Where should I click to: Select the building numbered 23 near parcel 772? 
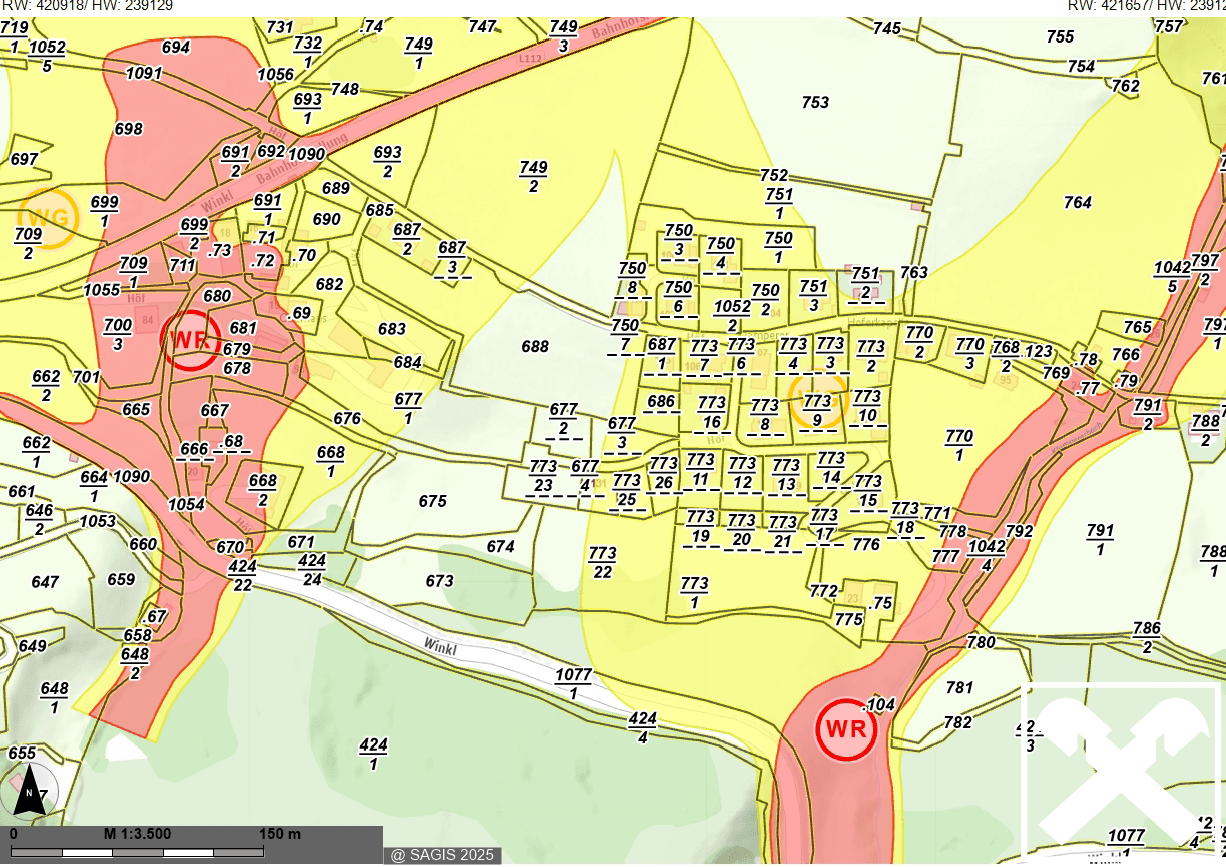pyautogui.click(x=853, y=597)
